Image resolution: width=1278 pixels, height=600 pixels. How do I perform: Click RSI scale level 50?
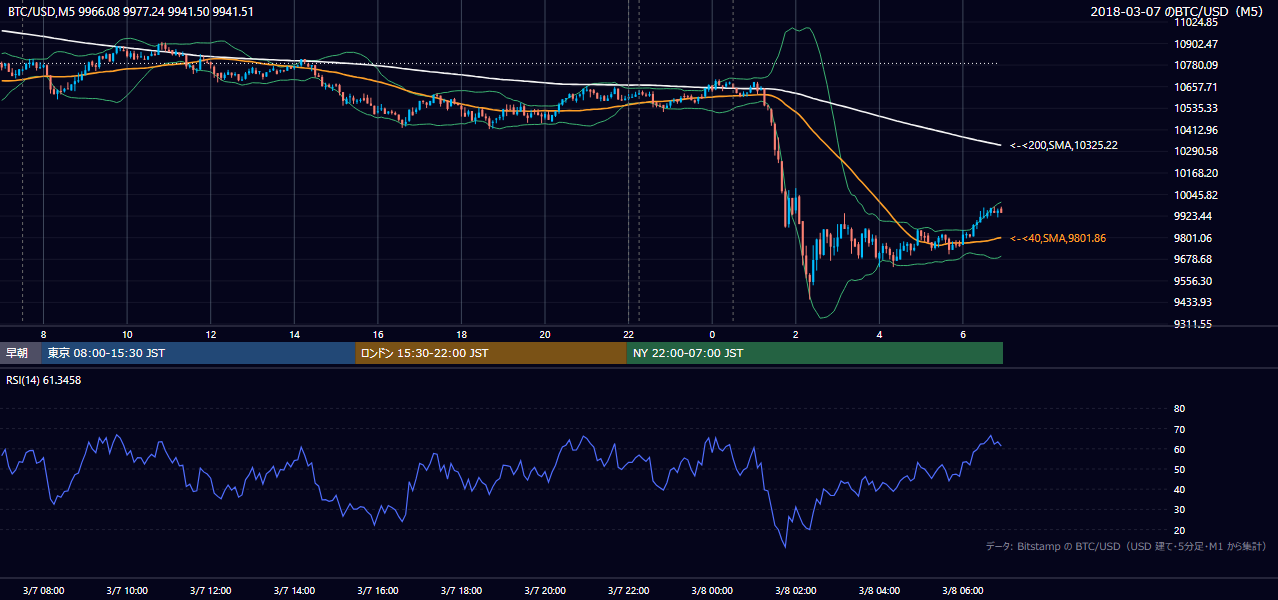[x=1179, y=469]
